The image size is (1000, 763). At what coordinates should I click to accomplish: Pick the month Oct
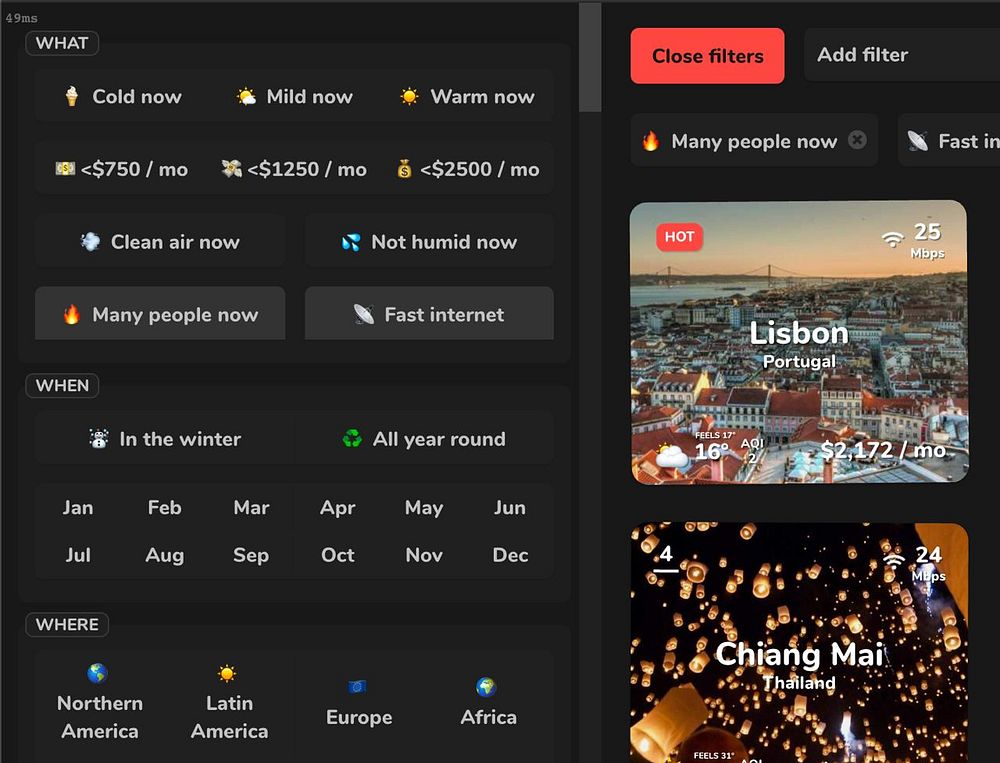pos(337,555)
